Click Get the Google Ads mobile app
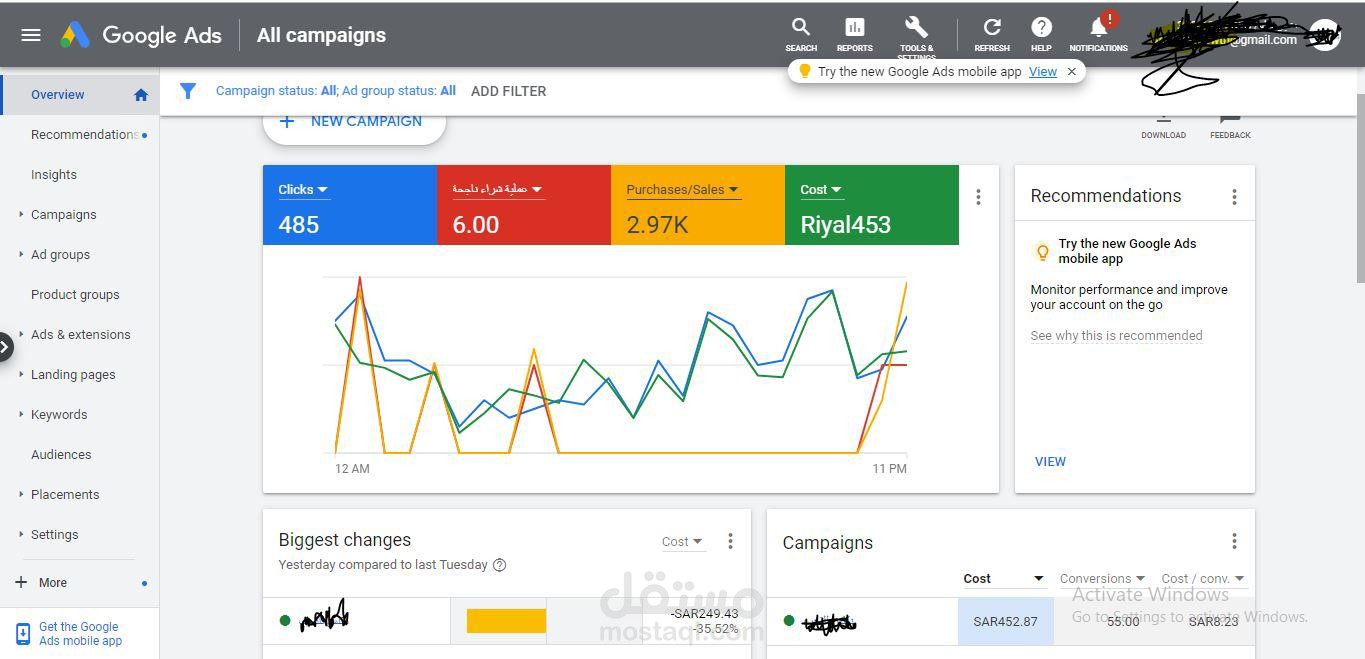1365x659 pixels. pos(80,634)
